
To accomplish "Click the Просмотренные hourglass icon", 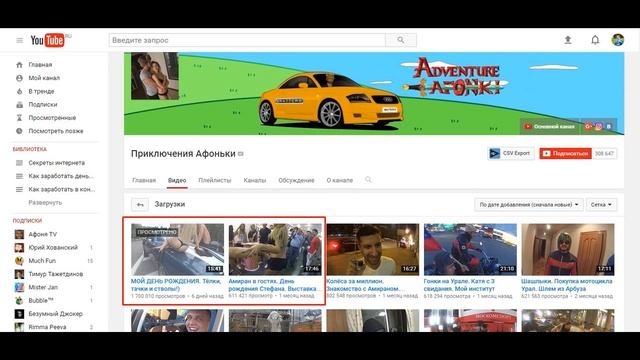I will pyautogui.click(x=19, y=118).
